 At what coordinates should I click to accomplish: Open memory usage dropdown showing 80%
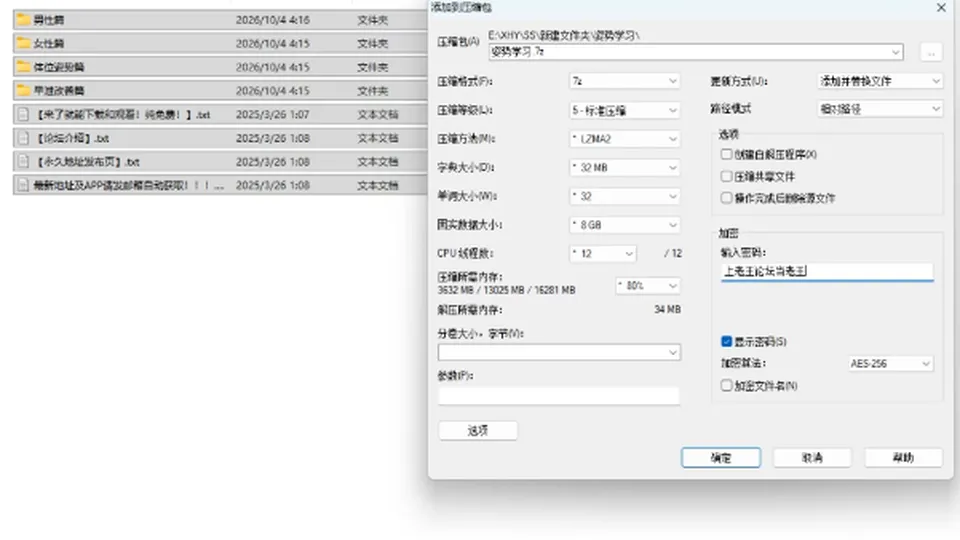pyautogui.click(x=648, y=285)
